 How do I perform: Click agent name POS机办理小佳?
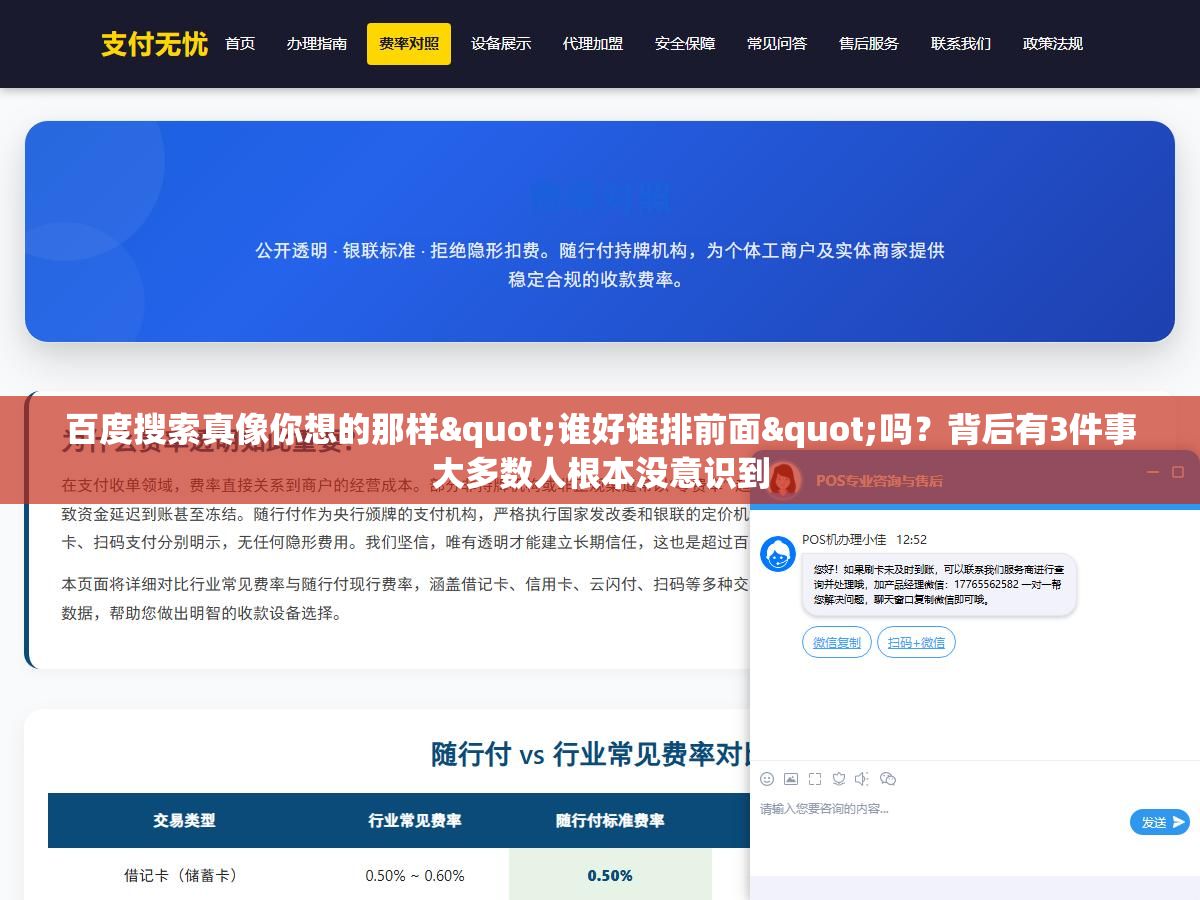click(x=844, y=539)
